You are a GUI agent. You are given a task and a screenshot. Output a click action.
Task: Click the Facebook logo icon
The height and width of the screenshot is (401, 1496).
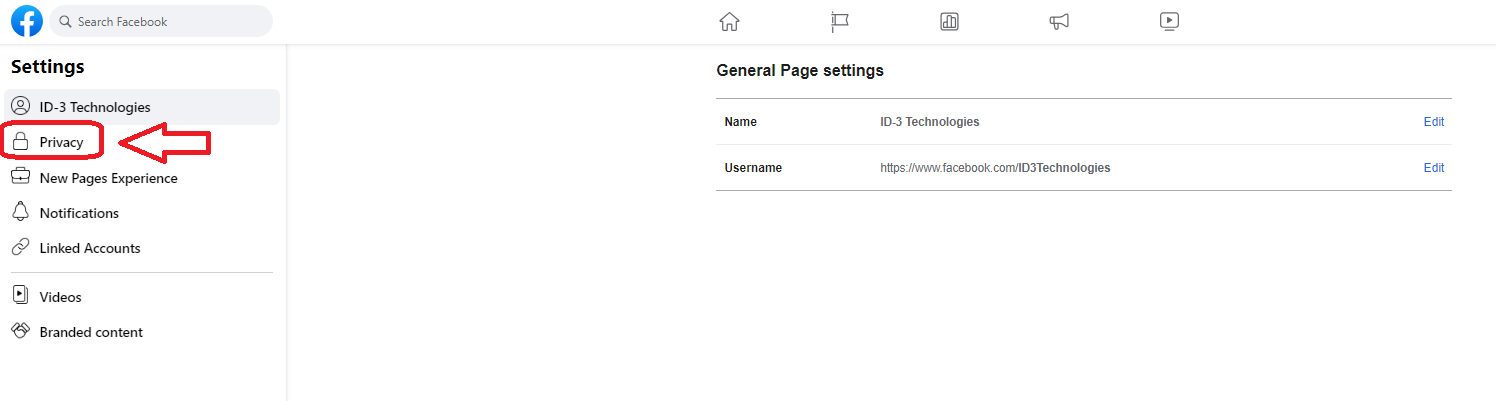coord(27,21)
